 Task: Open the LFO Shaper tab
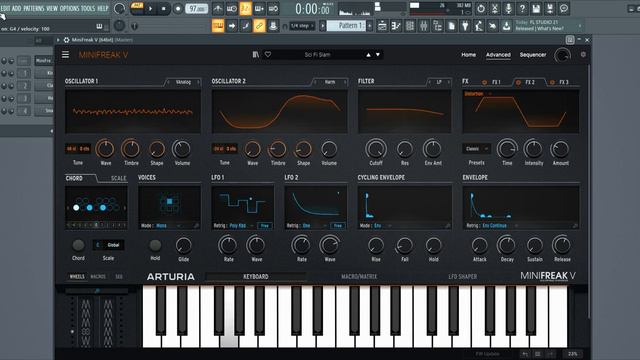coord(462,277)
